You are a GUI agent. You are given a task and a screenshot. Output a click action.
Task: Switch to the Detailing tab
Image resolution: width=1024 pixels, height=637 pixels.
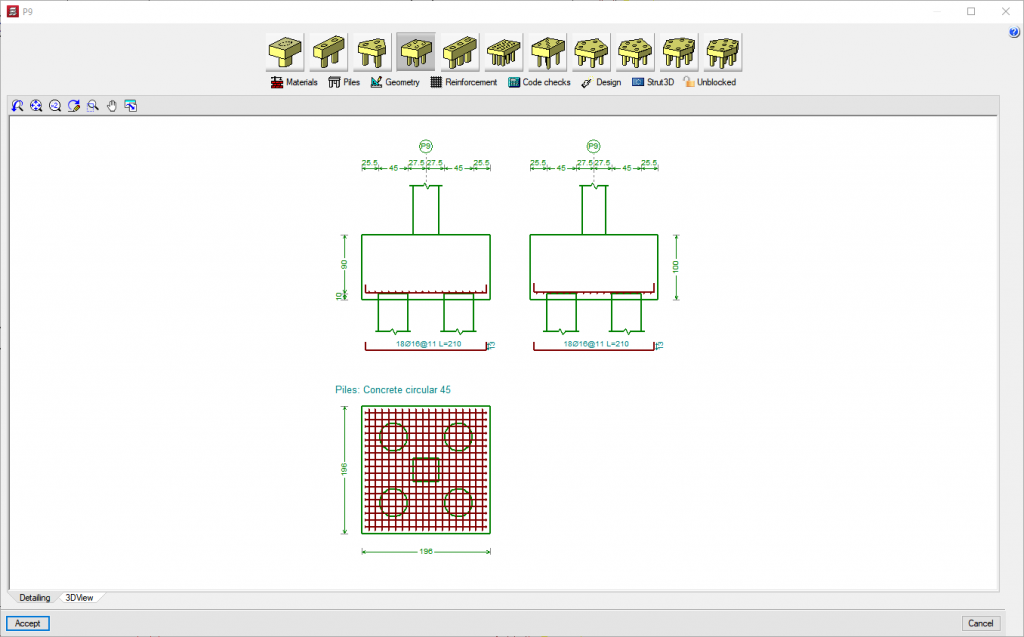35,598
